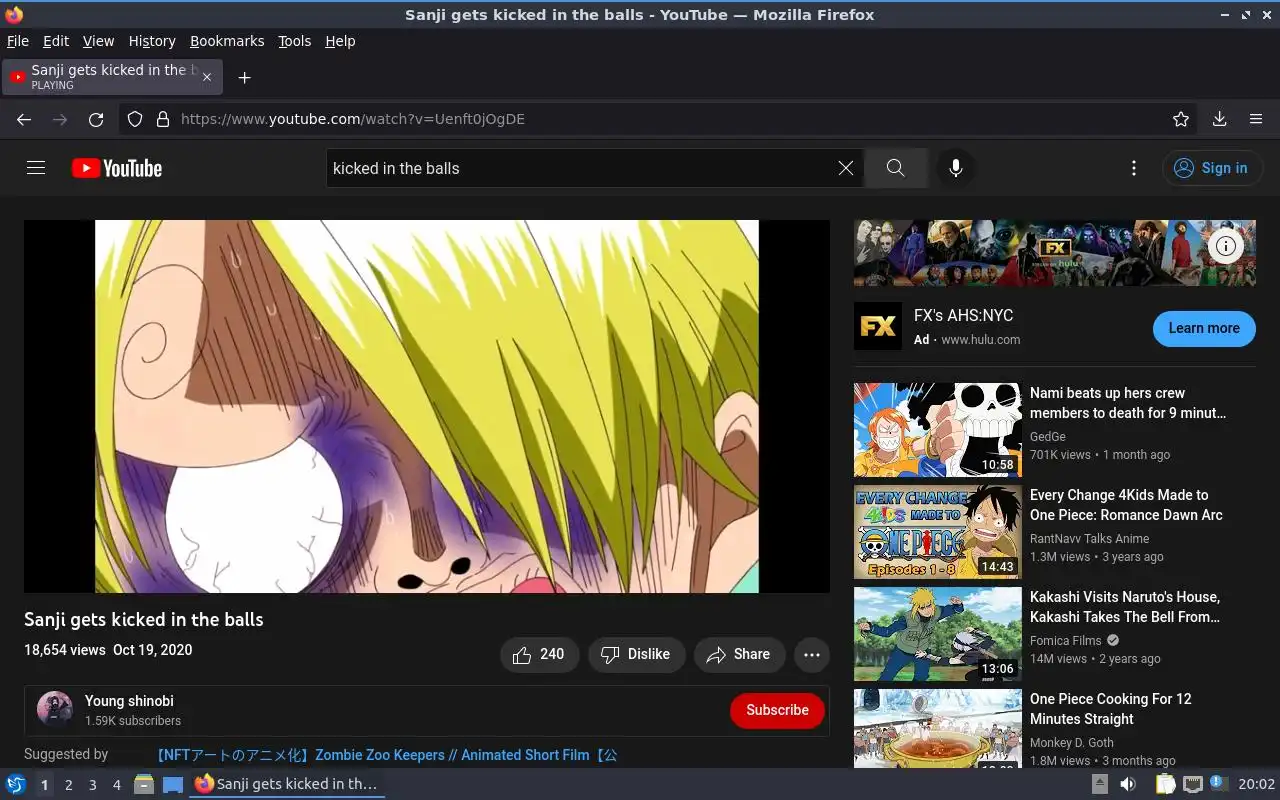This screenshot has height=800, width=1280.
Task: Select Firefox window in taskbar
Action: (x=286, y=784)
